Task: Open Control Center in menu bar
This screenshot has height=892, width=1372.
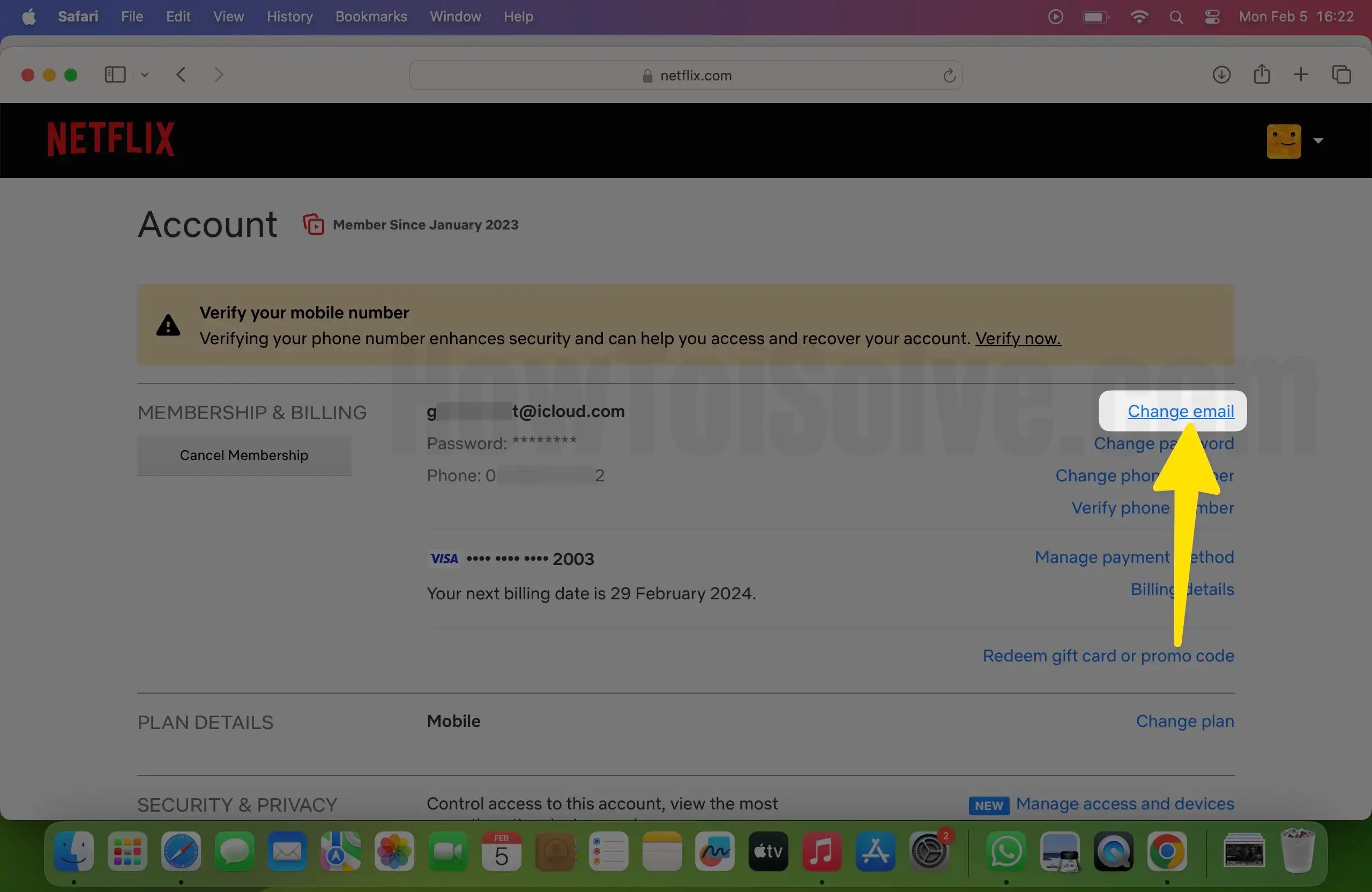Action: click(x=1211, y=16)
